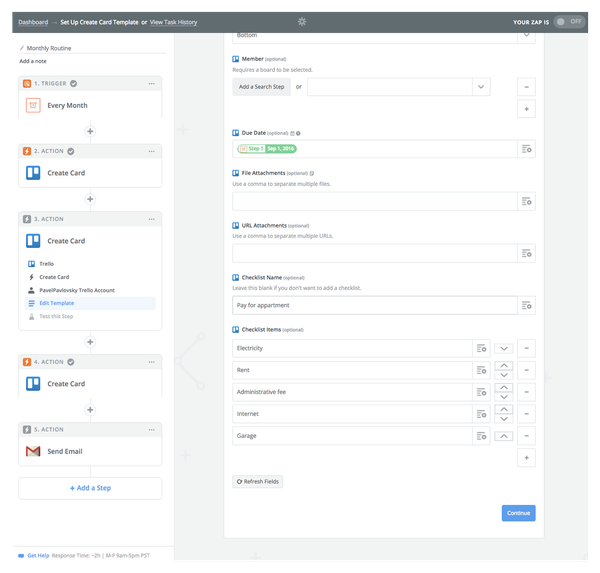Remove the Rent checklist item
Image resolution: width=600 pixels, height=573 pixels.
(x=526, y=370)
